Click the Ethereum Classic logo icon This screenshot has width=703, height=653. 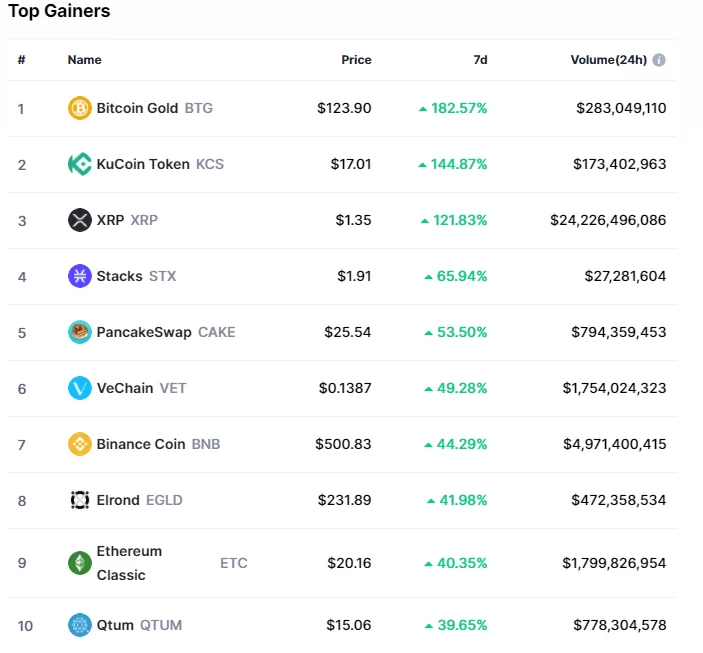point(80,563)
